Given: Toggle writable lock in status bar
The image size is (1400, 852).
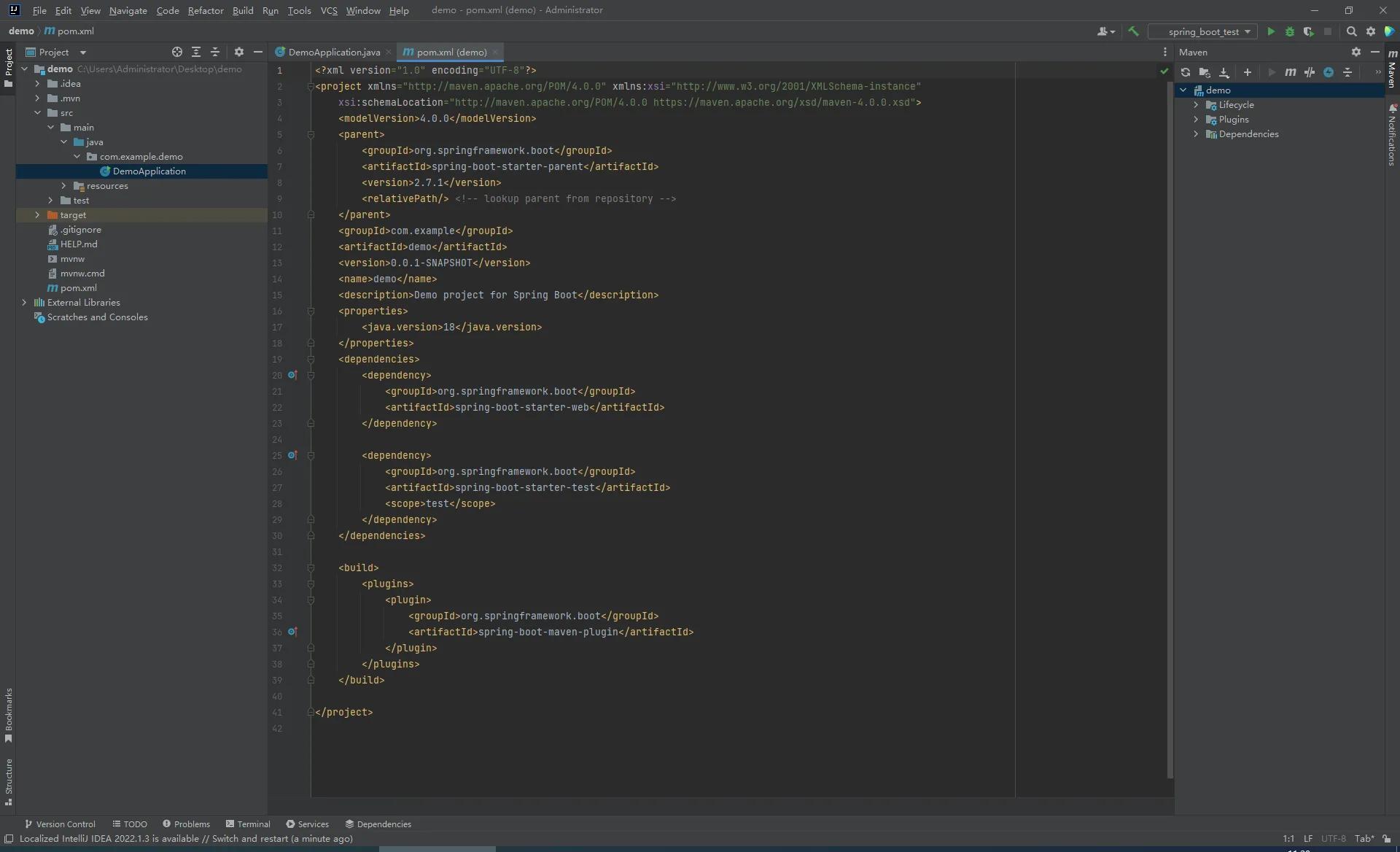Looking at the screenshot, I should click(x=1385, y=839).
